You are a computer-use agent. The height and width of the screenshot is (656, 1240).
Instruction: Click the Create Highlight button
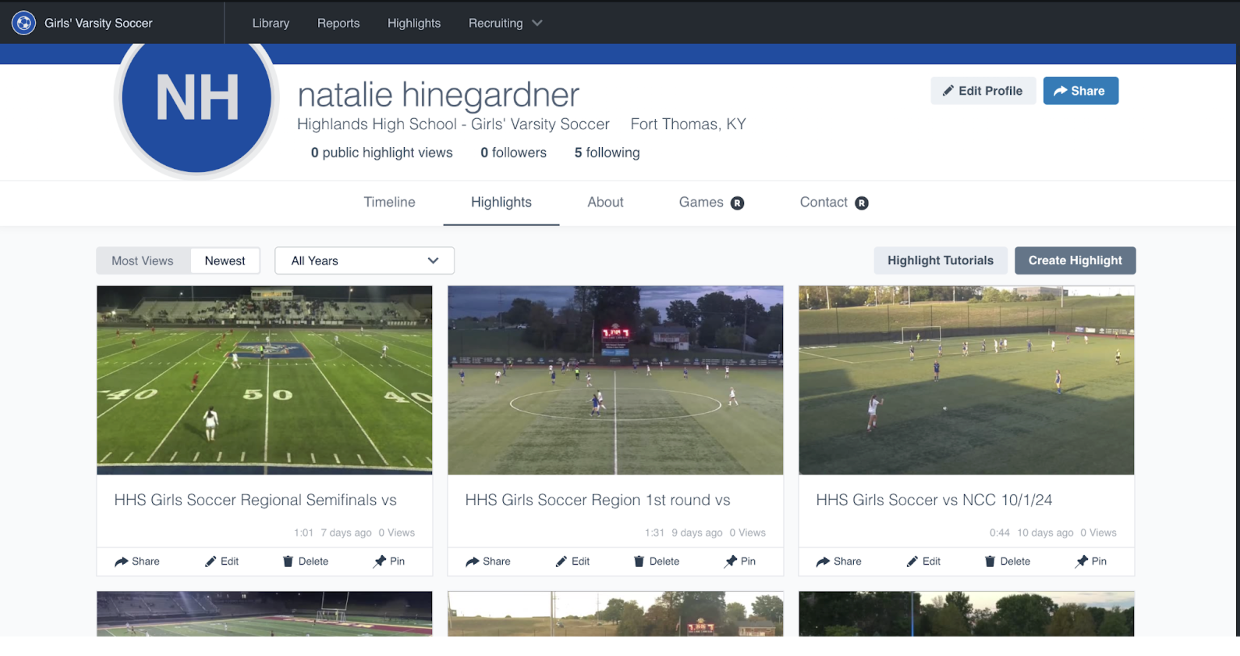(x=1075, y=261)
